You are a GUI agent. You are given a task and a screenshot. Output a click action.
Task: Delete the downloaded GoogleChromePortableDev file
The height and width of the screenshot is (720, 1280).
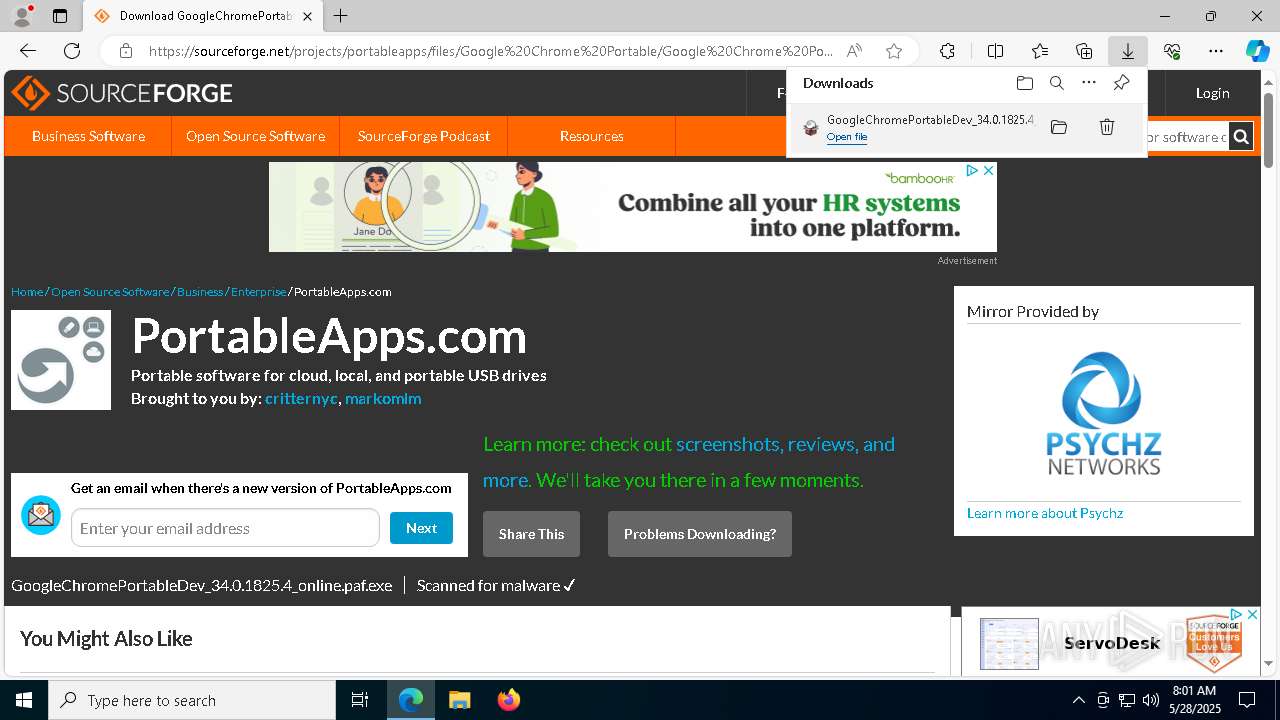(1107, 127)
